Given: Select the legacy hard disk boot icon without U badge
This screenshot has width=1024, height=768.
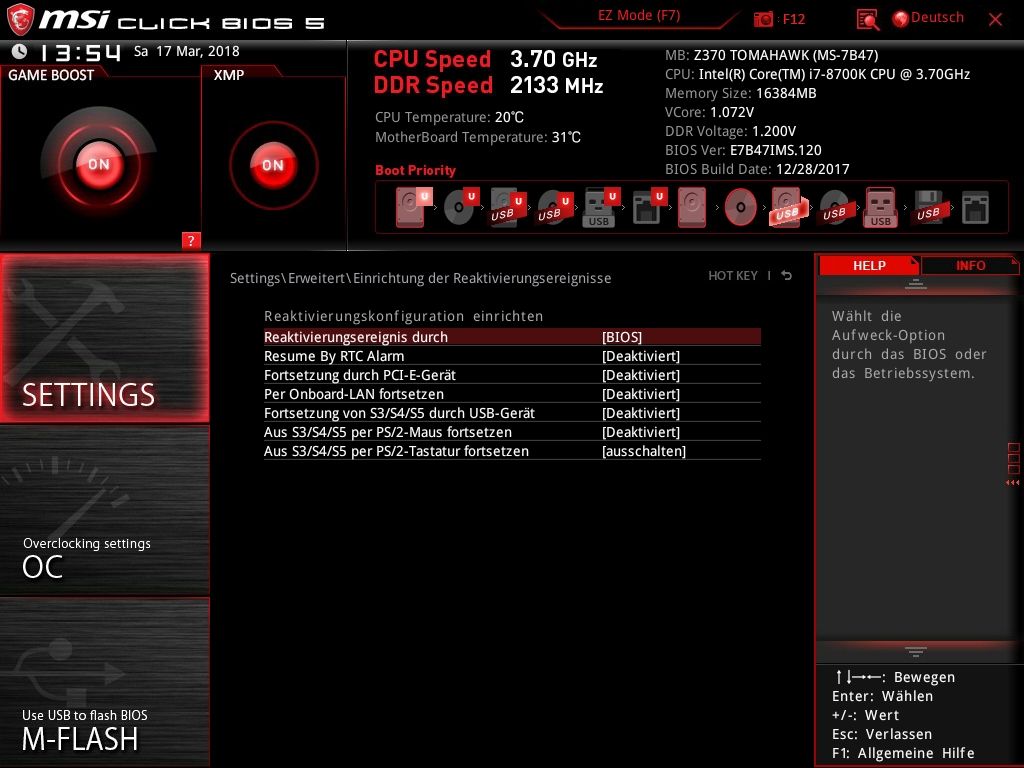Looking at the screenshot, I should 692,207.
